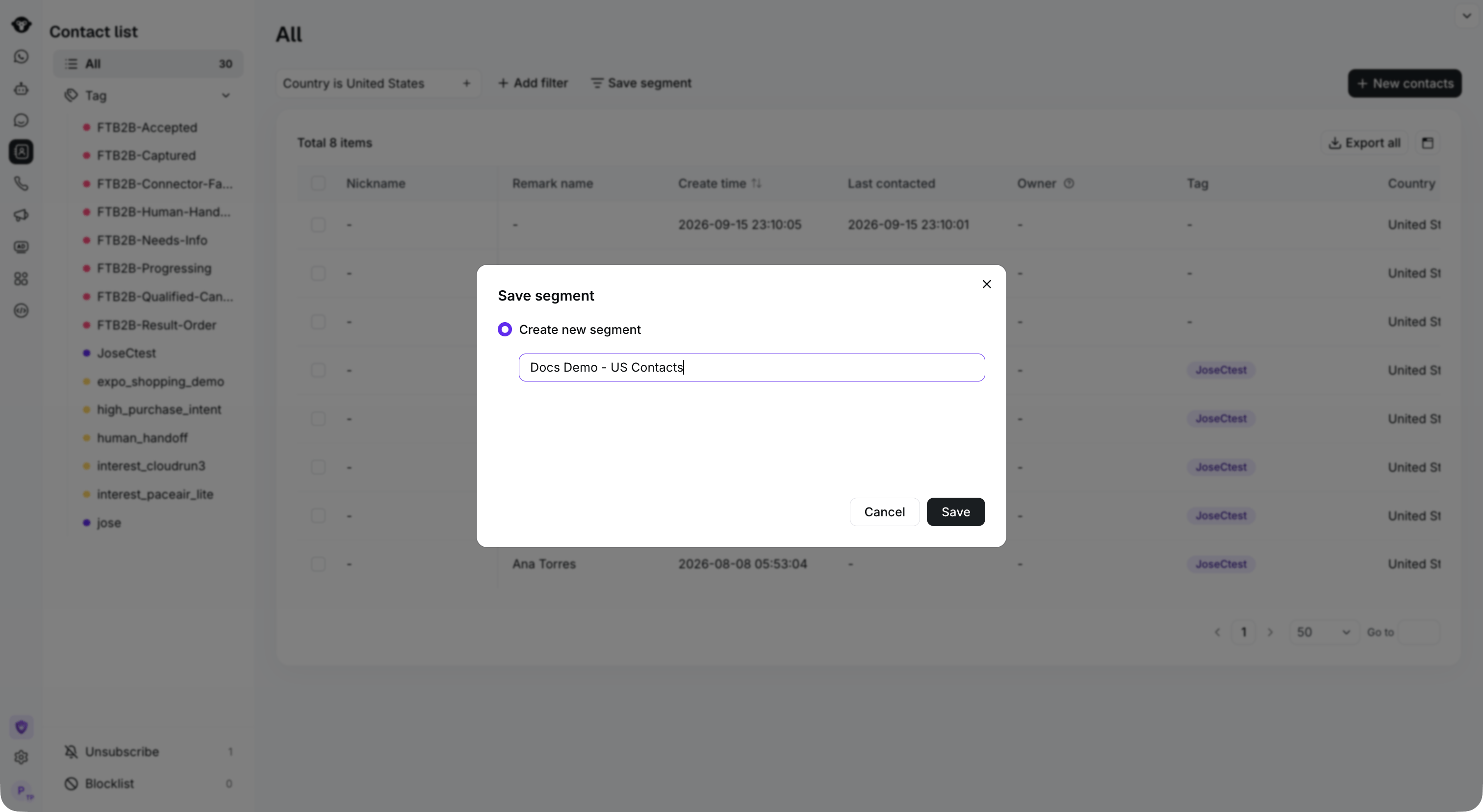1483x812 pixels.
Task: Open the apps grid sidebar icon
Action: (x=21, y=279)
